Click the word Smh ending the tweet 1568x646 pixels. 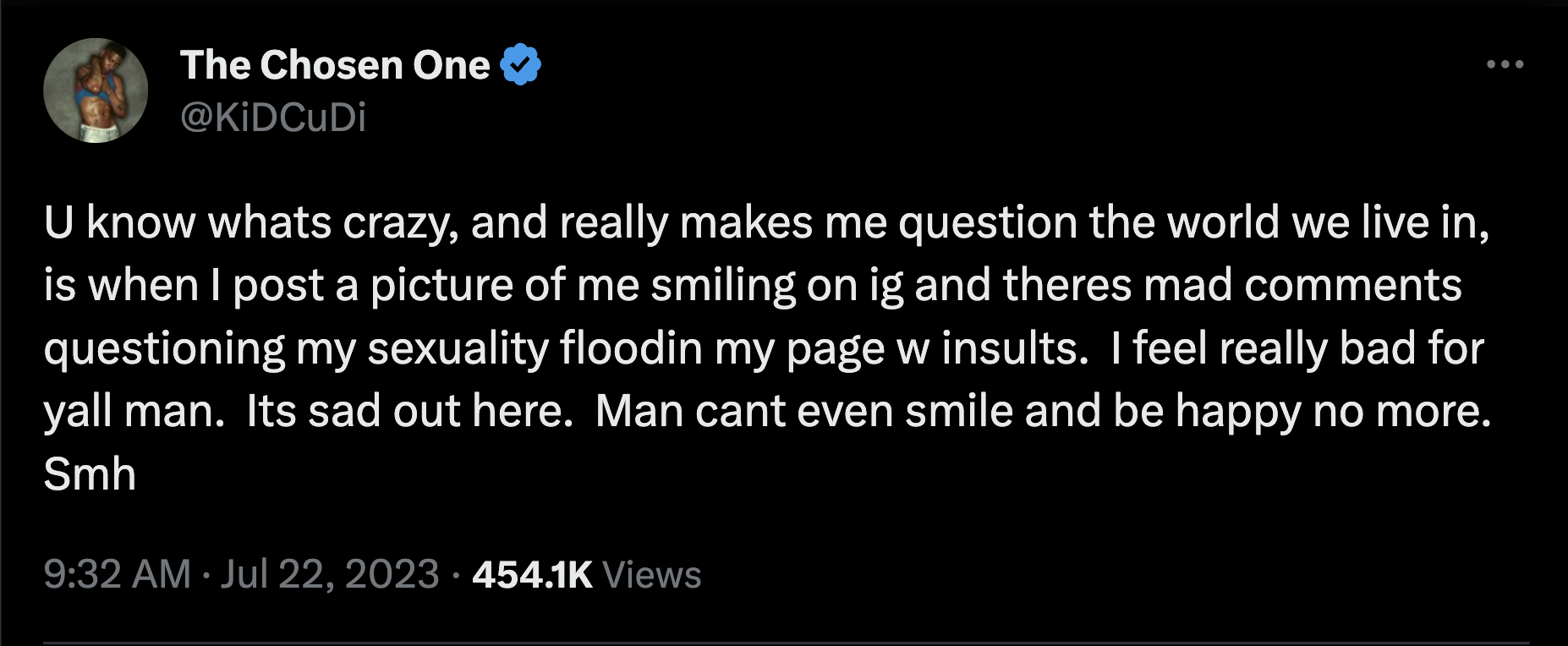87,474
